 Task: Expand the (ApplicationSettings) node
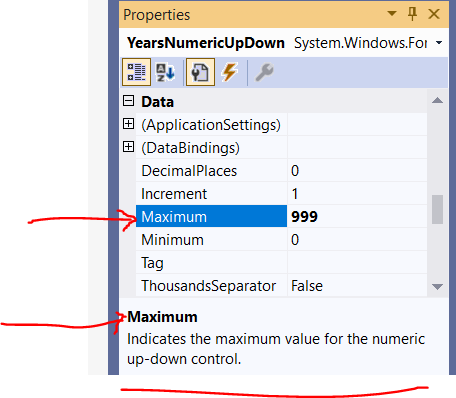coord(128,124)
